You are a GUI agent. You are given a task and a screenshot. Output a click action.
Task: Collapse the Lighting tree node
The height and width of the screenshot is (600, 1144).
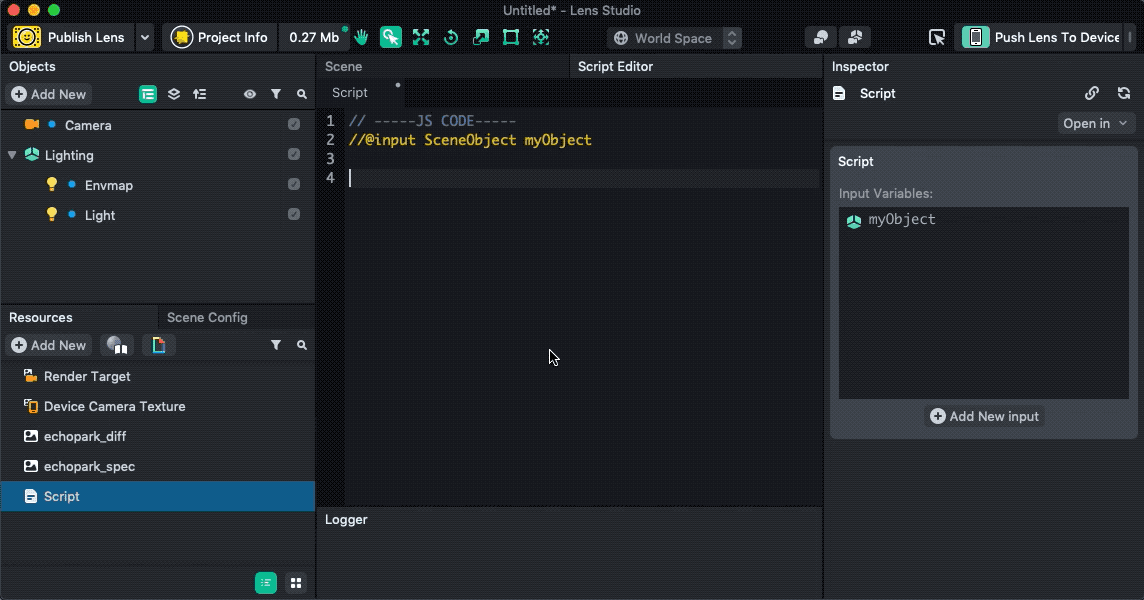(x=12, y=155)
